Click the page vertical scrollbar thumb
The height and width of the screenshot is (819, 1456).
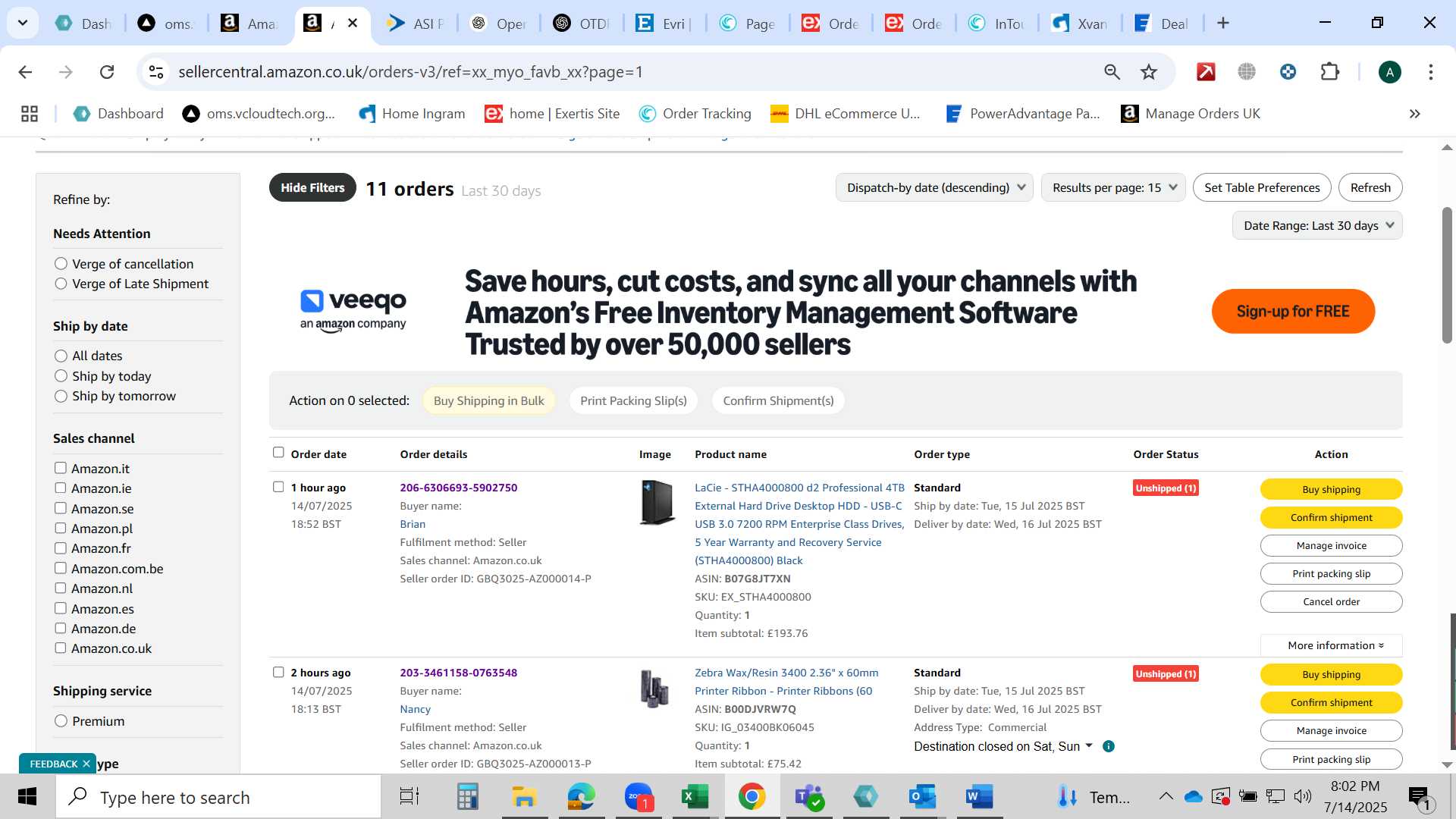point(1447,275)
